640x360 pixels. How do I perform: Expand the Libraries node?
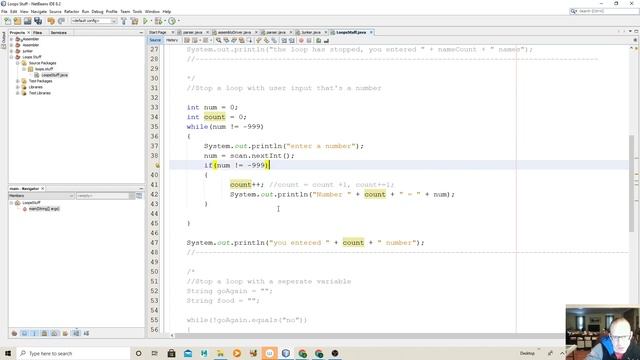point(18,87)
